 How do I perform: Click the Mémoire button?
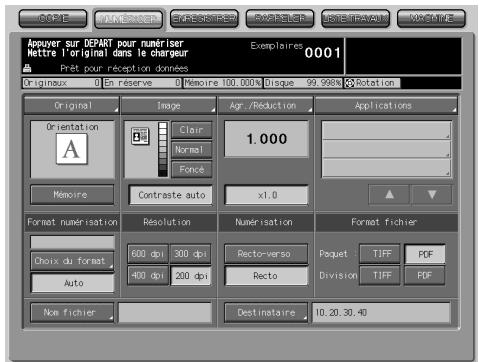coord(72,195)
